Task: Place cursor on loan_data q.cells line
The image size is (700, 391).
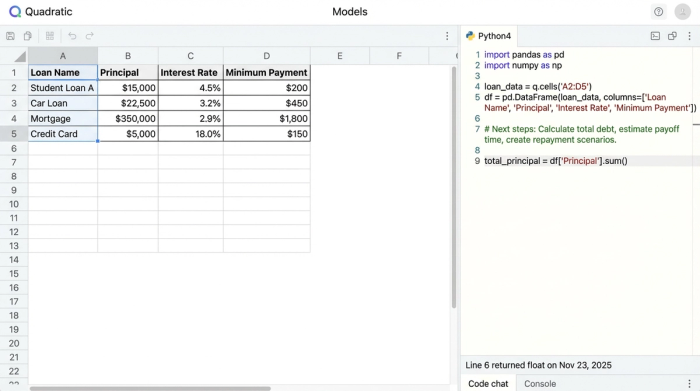Action: point(538,87)
